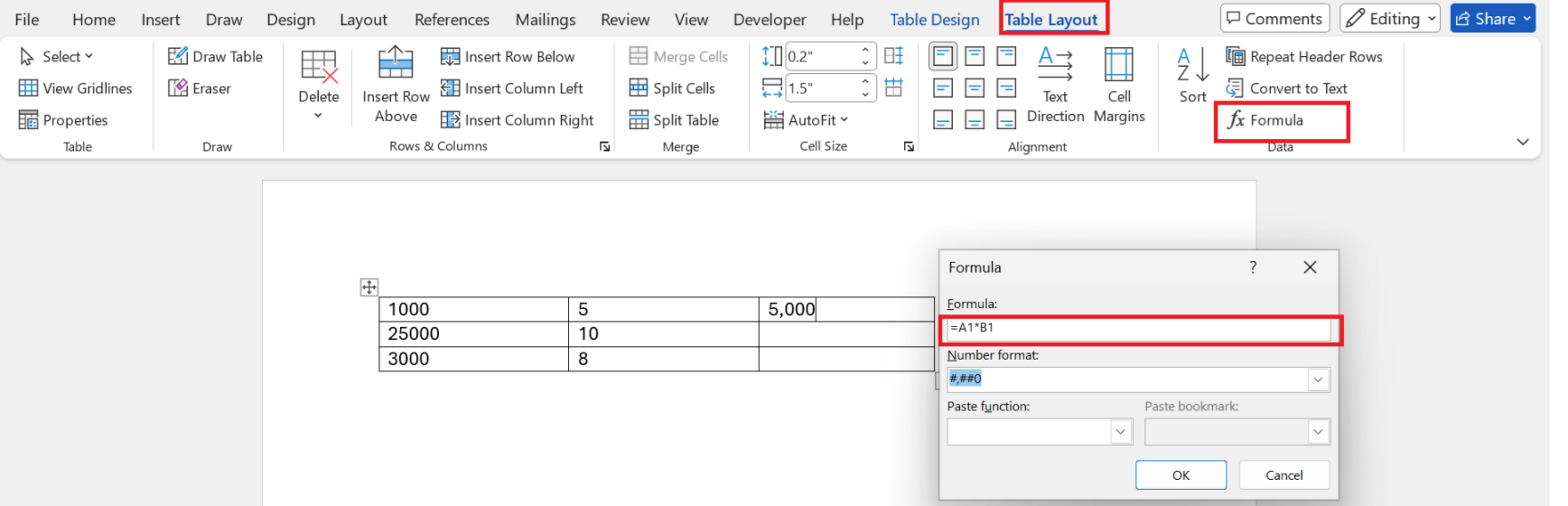
Task: Select Align Bottom Right
Action: tap(1006, 119)
